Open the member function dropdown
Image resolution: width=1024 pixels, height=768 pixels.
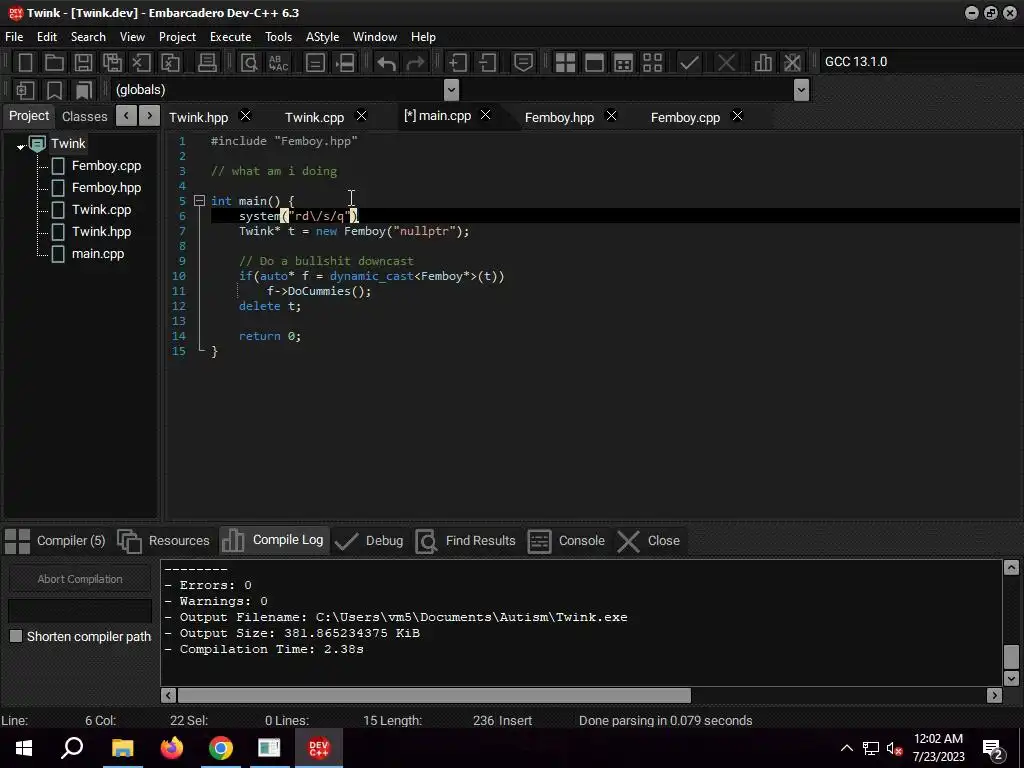coord(801,90)
